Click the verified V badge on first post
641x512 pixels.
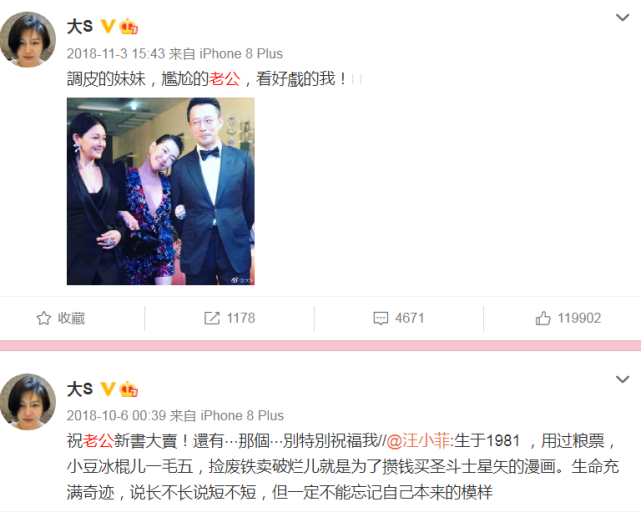coord(108,27)
